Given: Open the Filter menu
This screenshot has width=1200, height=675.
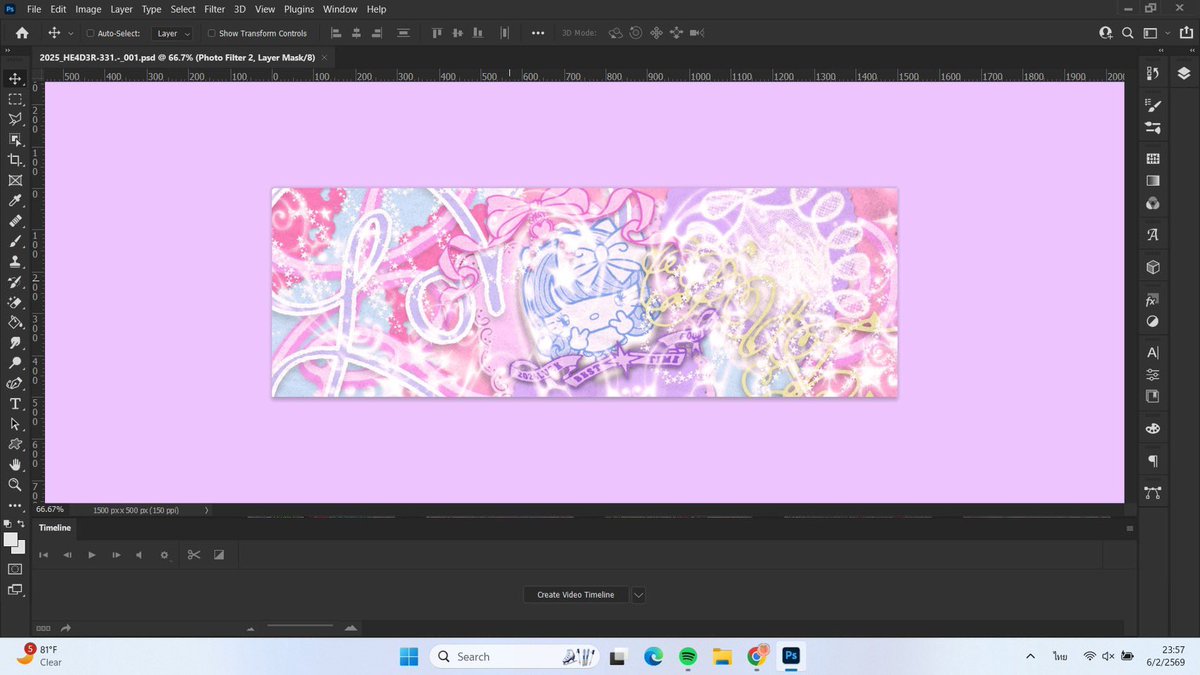Looking at the screenshot, I should 214,9.
